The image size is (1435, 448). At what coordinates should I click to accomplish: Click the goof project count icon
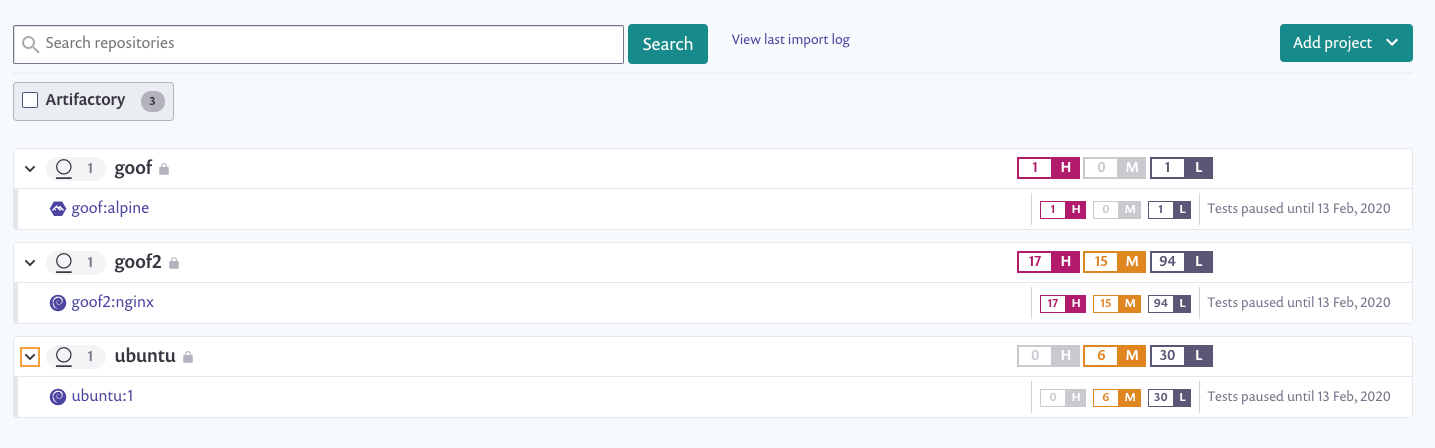coord(64,168)
